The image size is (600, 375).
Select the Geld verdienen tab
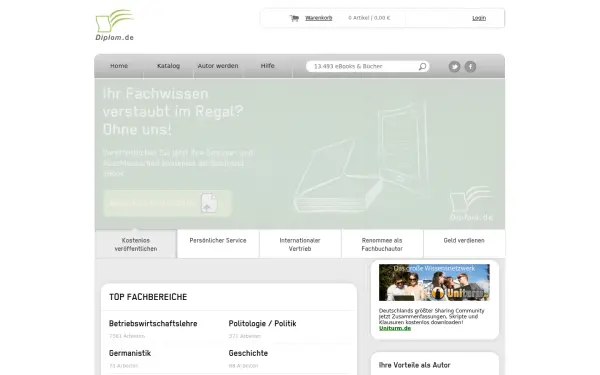(x=464, y=244)
